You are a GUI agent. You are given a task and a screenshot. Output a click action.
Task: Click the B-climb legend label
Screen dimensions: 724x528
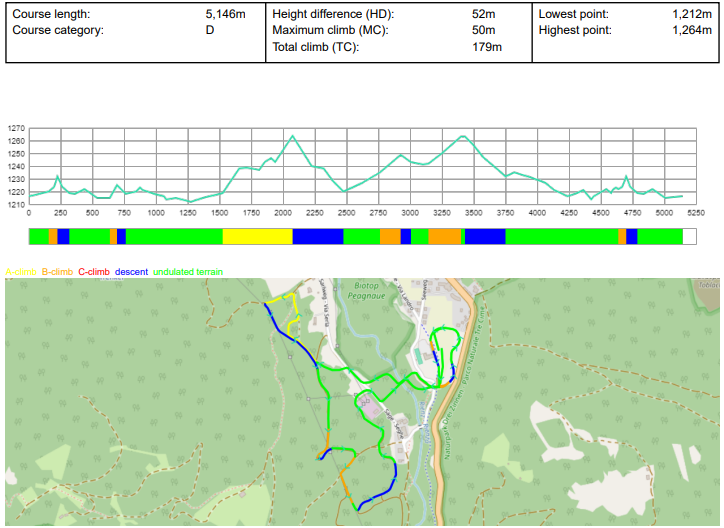pyautogui.click(x=57, y=272)
